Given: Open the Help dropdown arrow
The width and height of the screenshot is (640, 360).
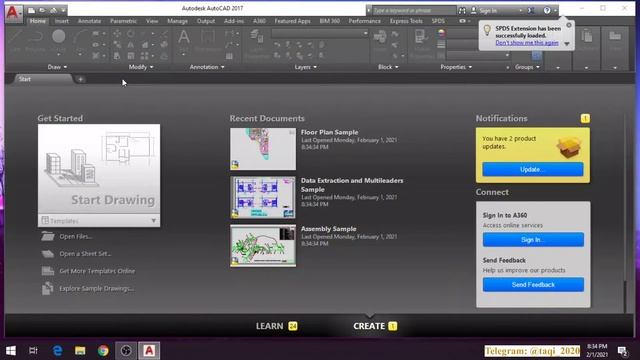Looking at the screenshot, I should (x=555, y=11).
